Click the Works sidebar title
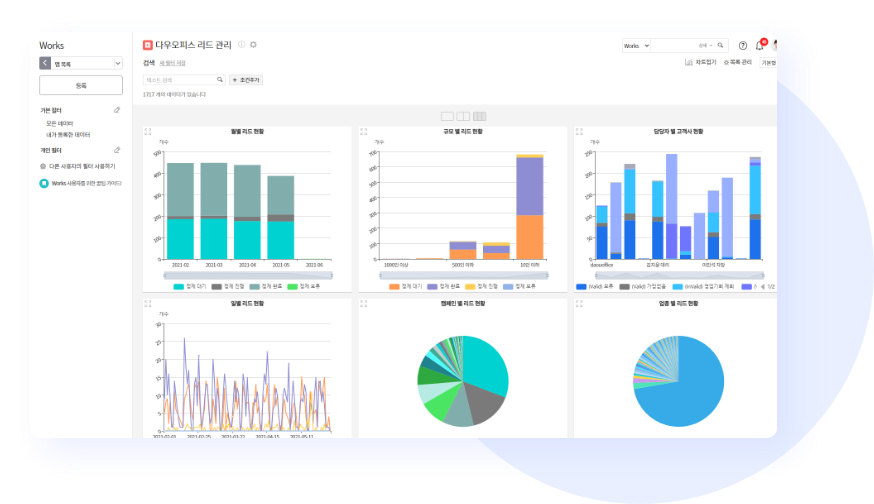Screen dimensions: 874x504 pyautogui.click(x=51, y=46)
